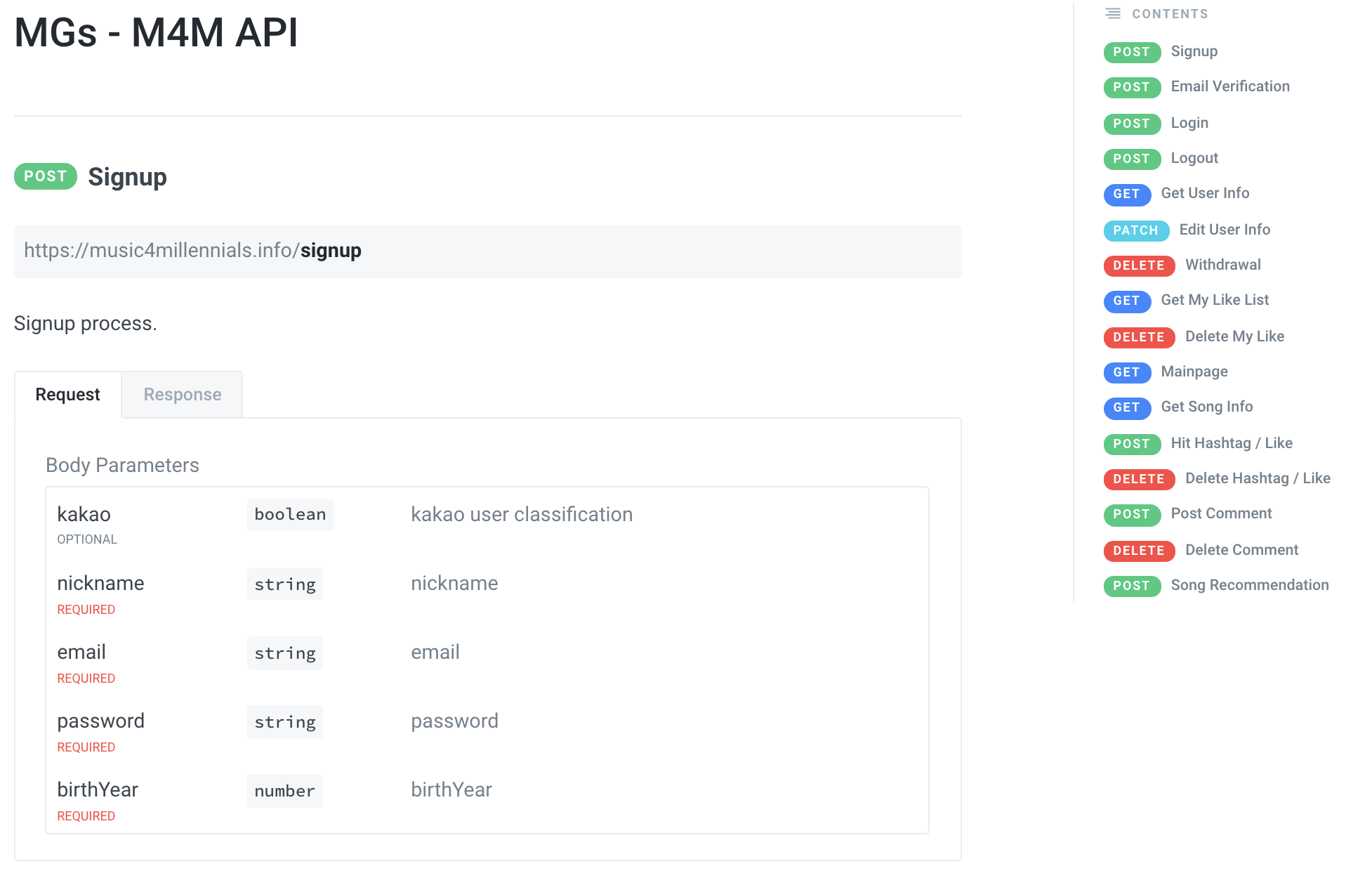Screen dimensions: 1372x885
Task: Click the signup endpoint URL field
Action: (x=487, y=251)
